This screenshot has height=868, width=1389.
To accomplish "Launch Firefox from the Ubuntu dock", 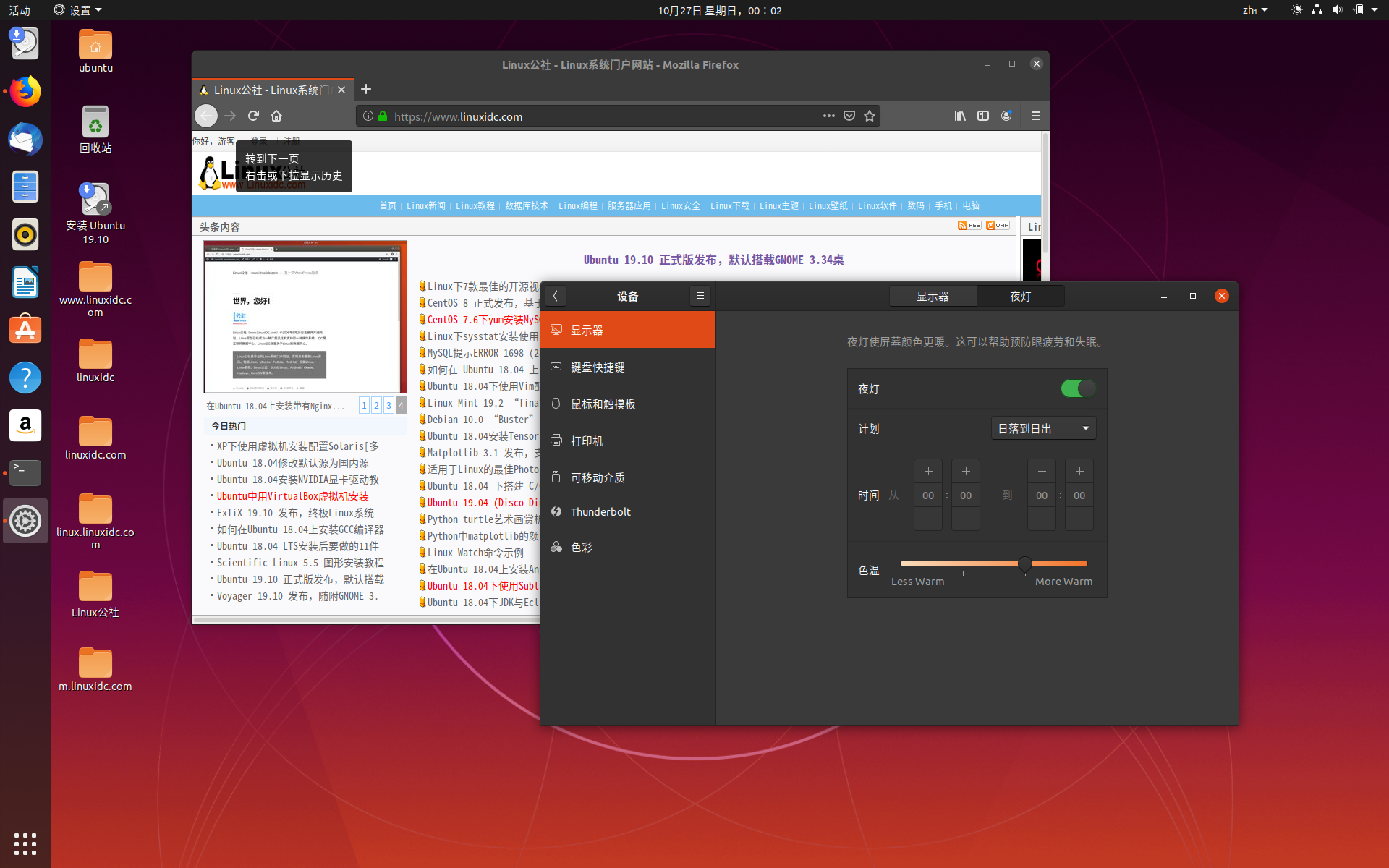I will tap(25, 91).
